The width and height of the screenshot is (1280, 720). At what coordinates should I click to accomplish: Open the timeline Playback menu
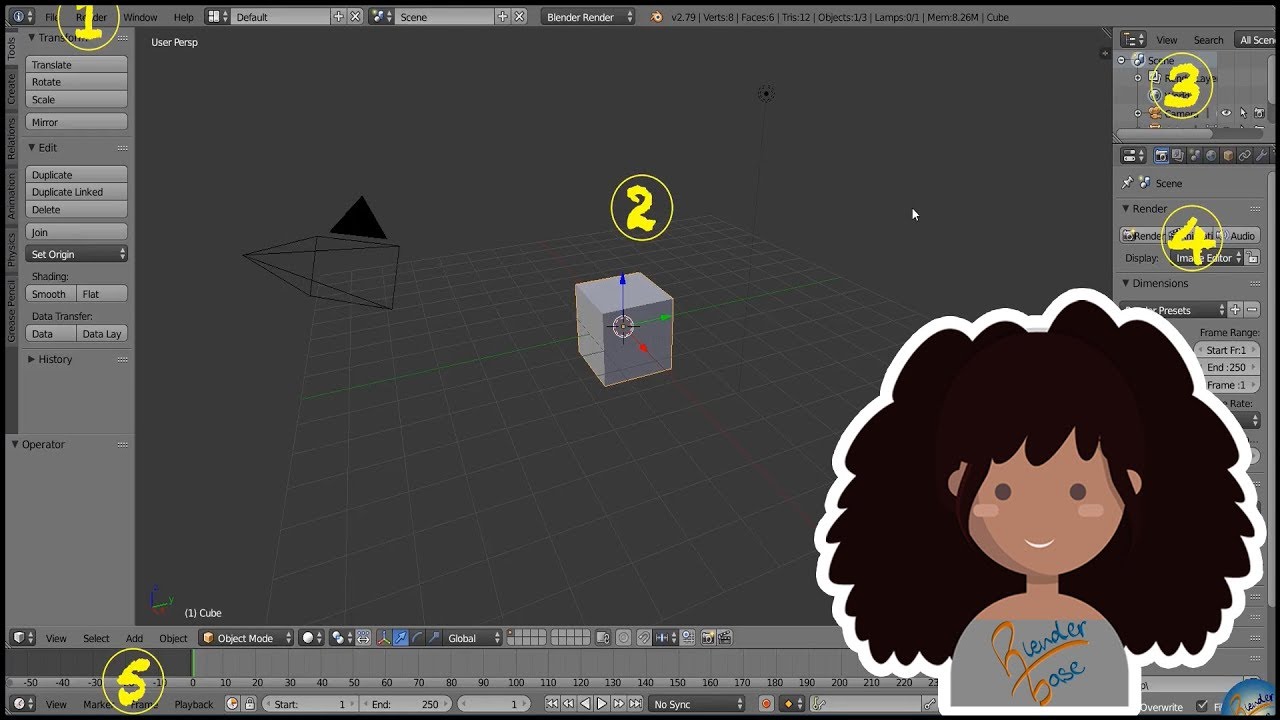click(194, 704)
